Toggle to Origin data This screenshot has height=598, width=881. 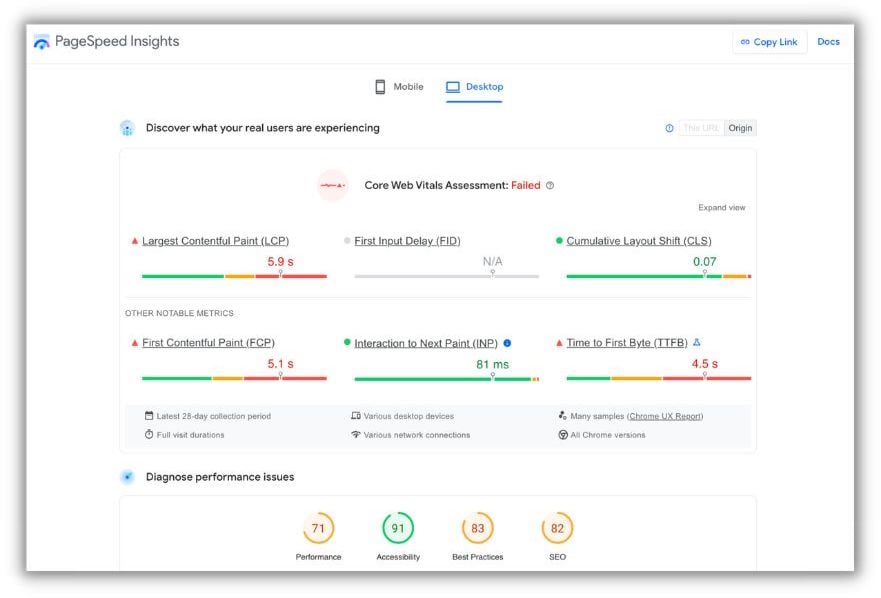[739, 128]
